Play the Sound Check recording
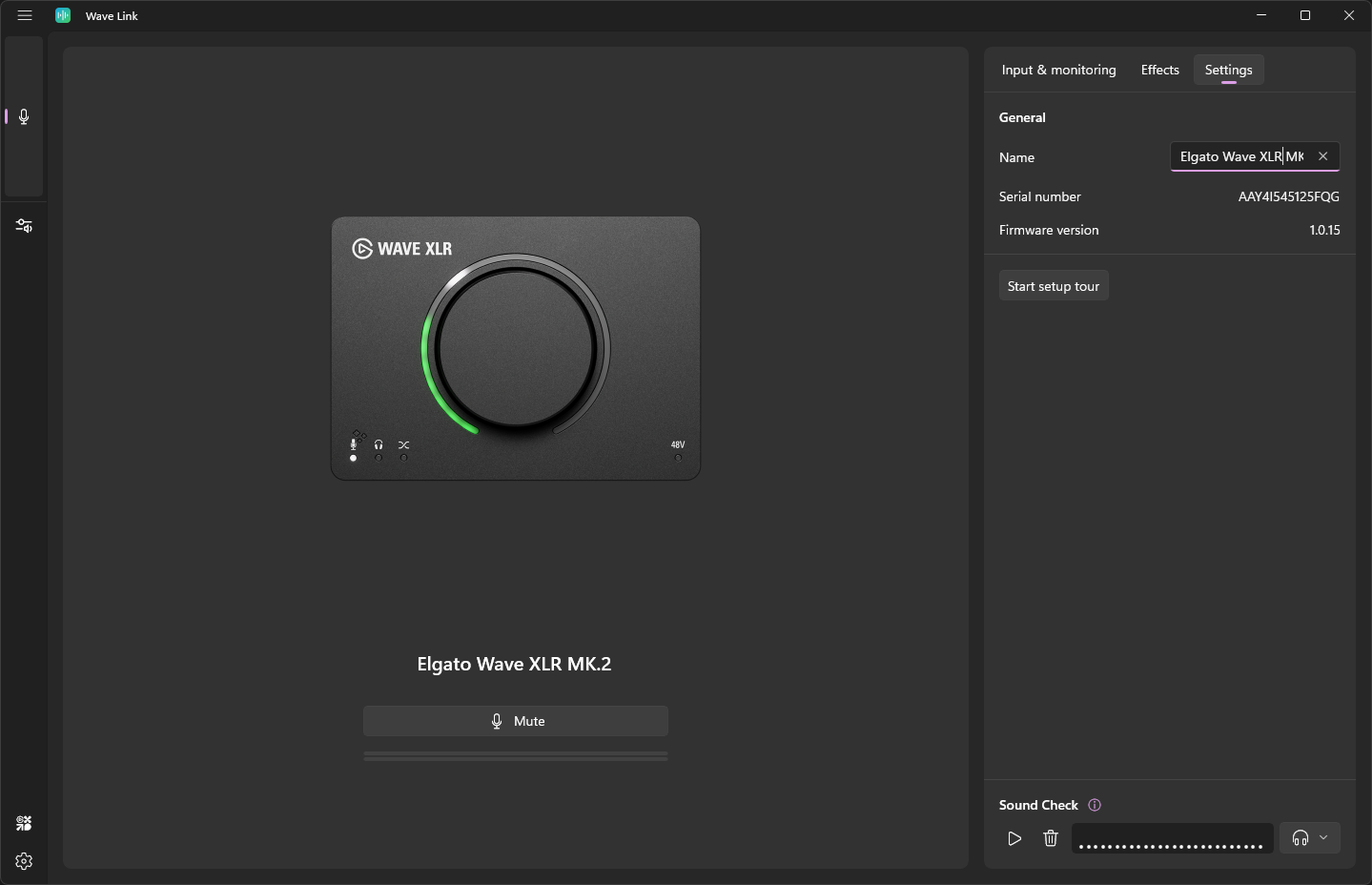This screenshot has height=885, width=1372. (1014, 838)
